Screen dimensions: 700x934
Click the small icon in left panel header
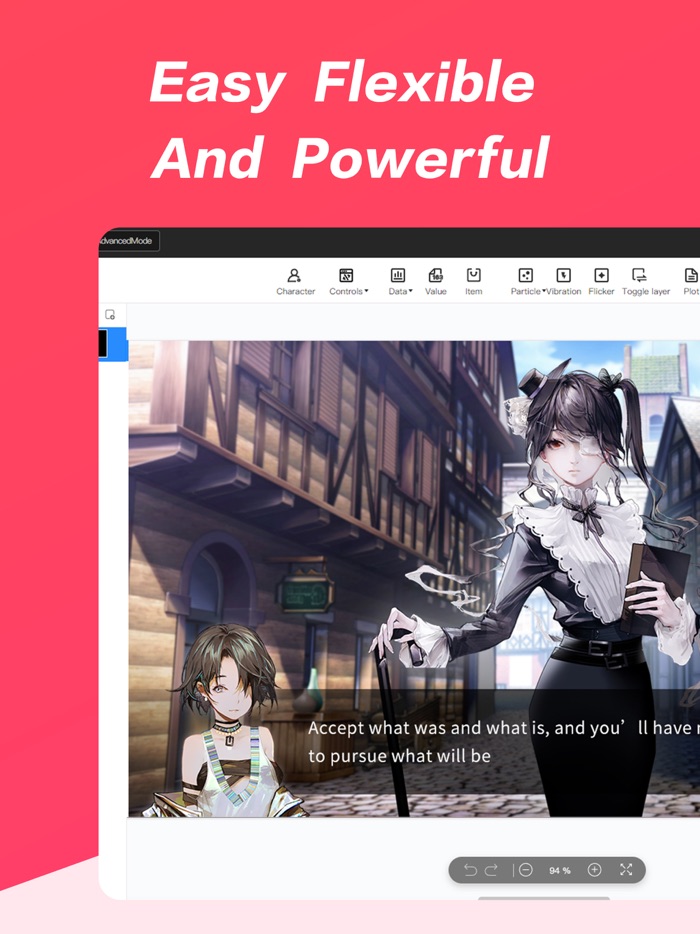point(110,314)
